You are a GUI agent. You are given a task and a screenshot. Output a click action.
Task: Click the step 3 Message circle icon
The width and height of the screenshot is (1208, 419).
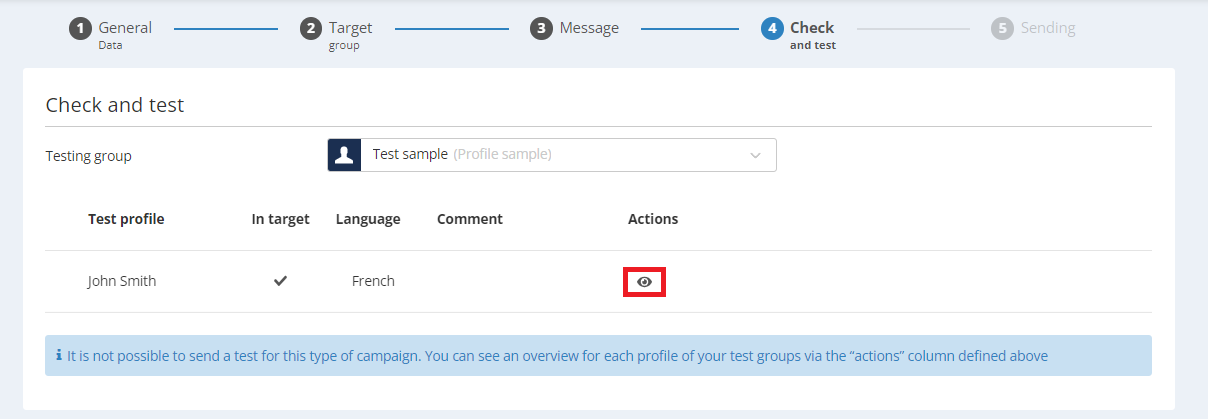(541, 29)
